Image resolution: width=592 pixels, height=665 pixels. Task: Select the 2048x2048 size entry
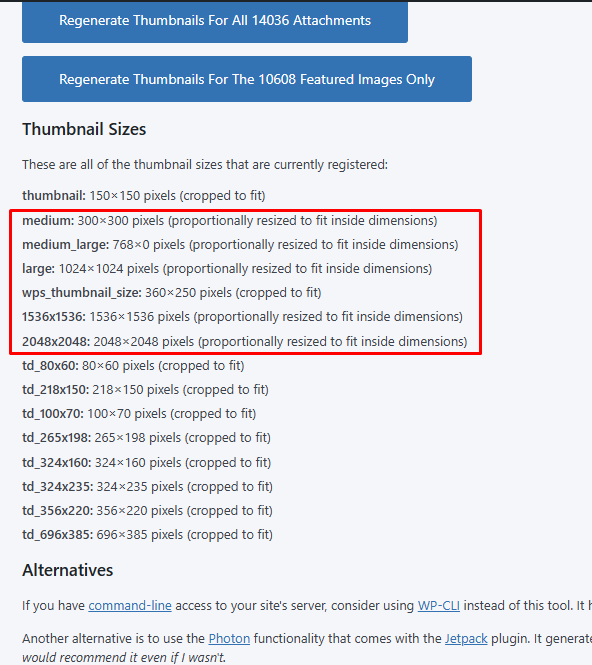[245, 341]
